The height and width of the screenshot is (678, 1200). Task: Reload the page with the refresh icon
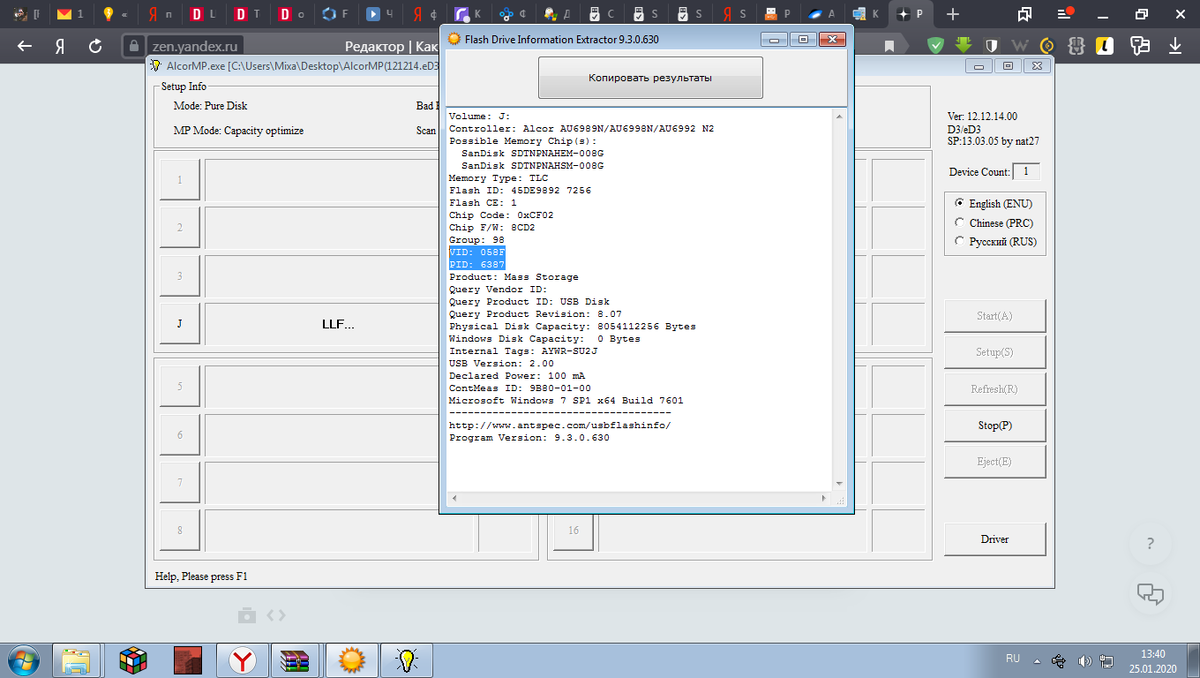pyautogui.click(x=95, y=46)
